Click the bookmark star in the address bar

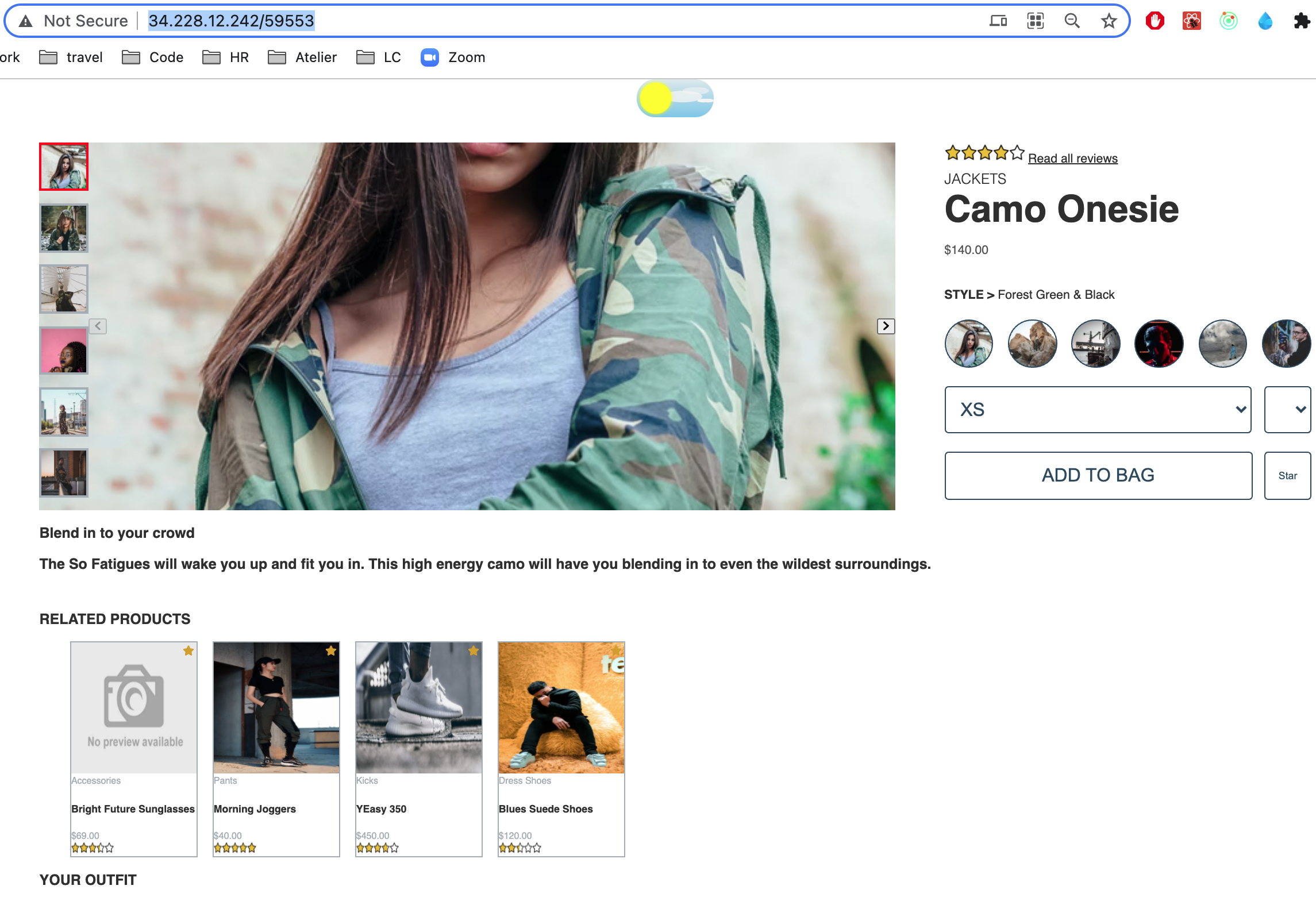click(x=1109, y=21)
